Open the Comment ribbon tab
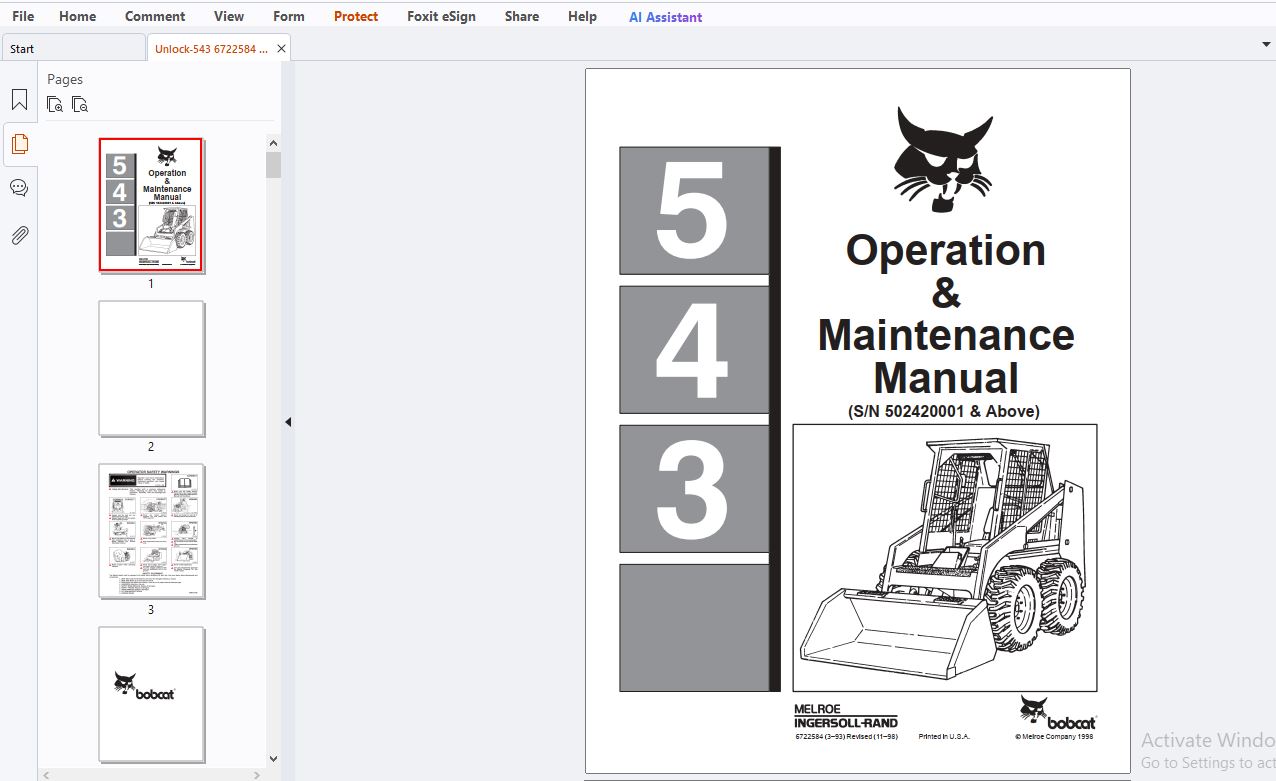 [x=155, y=16]
